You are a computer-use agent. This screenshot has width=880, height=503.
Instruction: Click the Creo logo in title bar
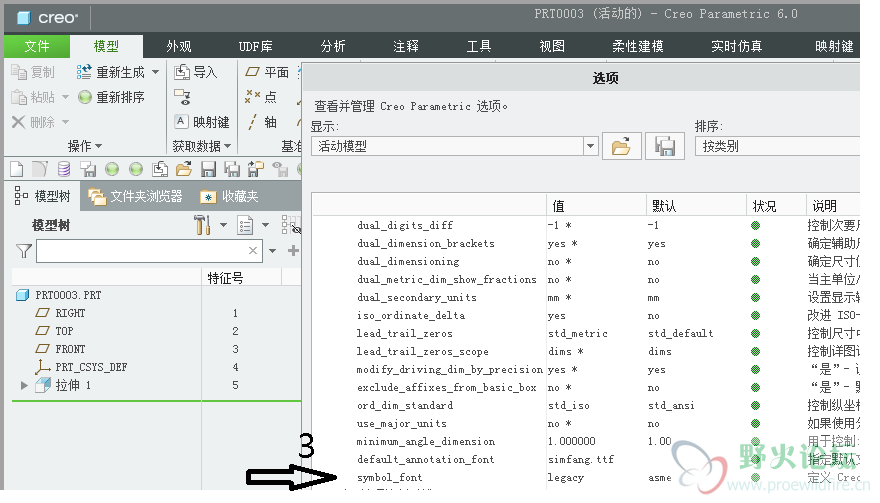[47, 17]
